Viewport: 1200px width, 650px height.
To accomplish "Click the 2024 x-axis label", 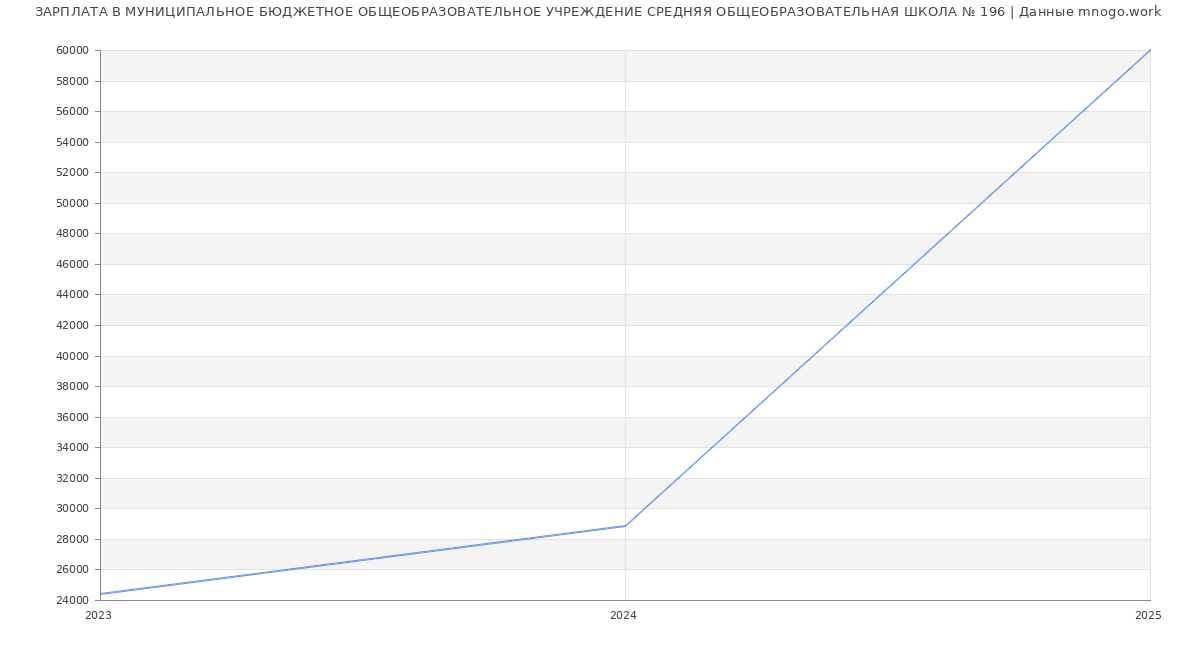I will click(623, 615).
